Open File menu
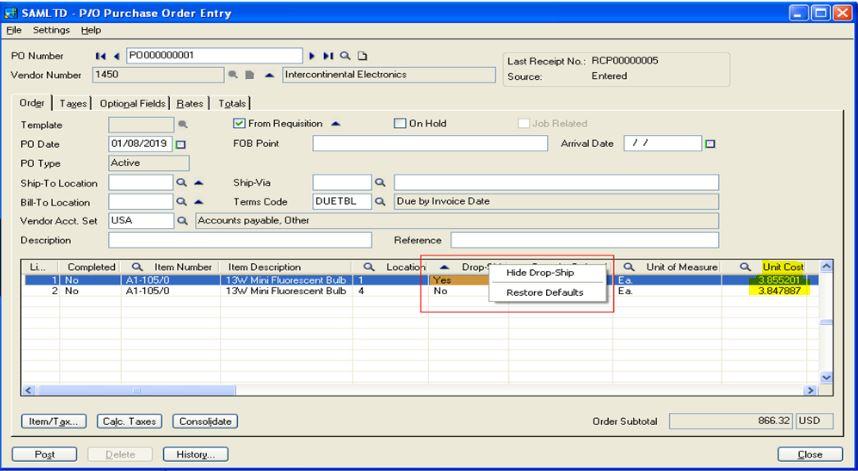Screen dimensions: 858x471 14,30
